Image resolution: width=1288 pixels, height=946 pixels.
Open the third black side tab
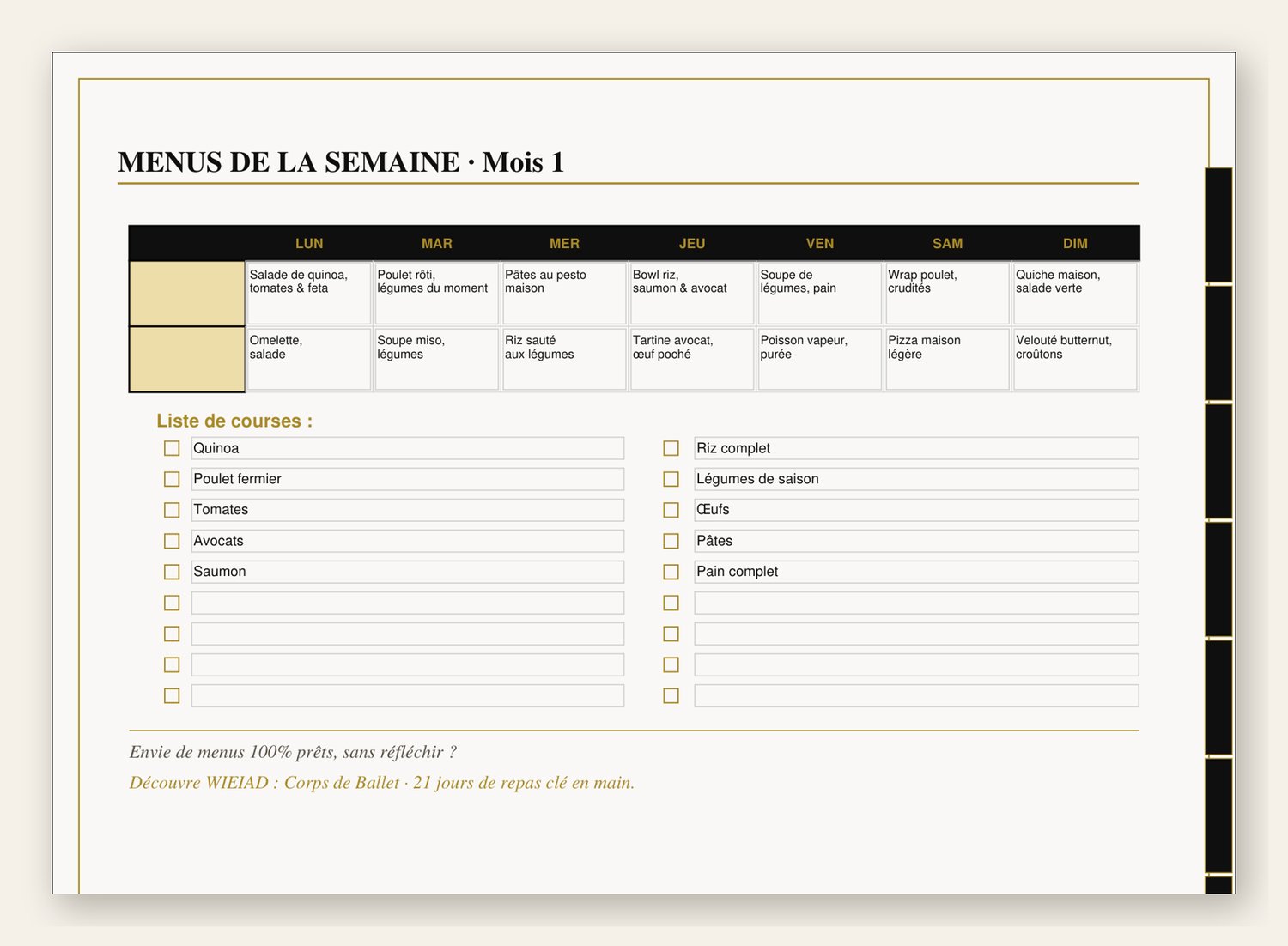[1218, 462]
